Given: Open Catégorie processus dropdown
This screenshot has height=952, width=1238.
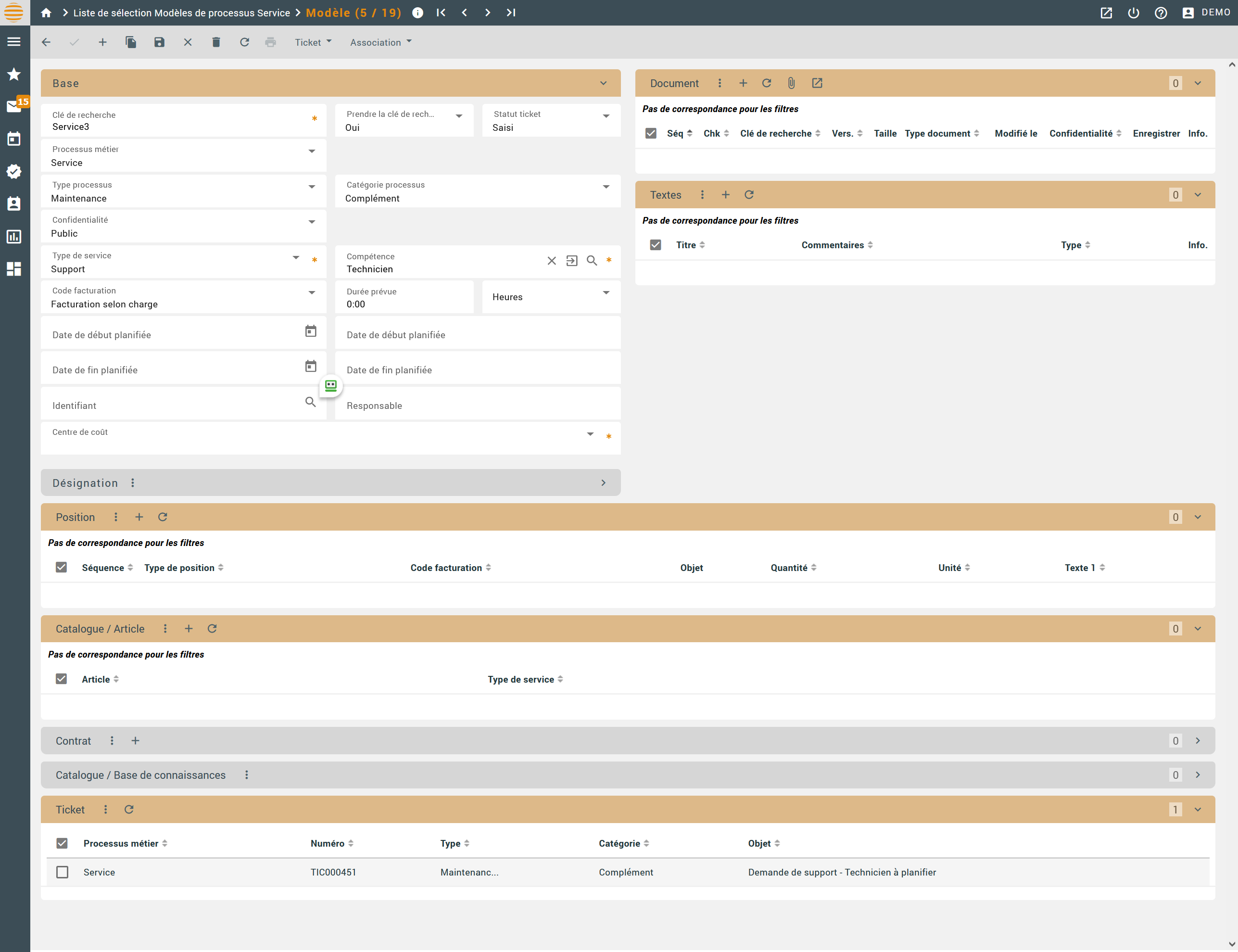Looking at the screenshot, I should pyautogui.click(x=606, y=187).
